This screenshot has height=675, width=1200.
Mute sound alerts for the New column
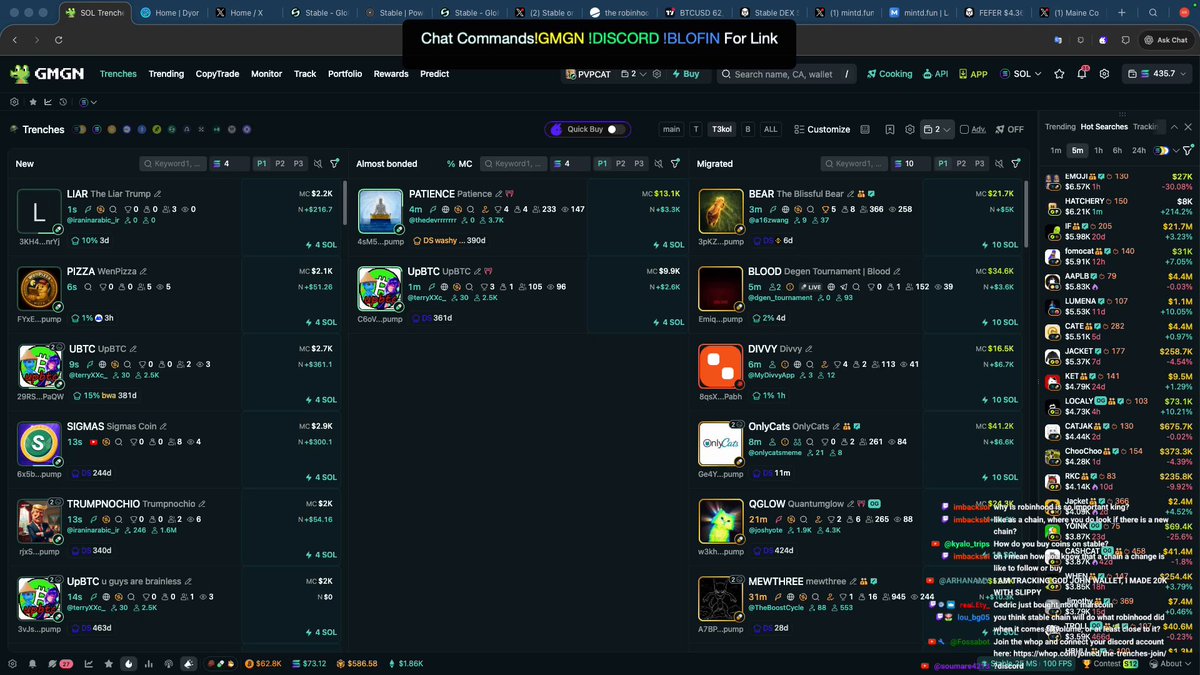pyautogui.click(x=318, y=163)
